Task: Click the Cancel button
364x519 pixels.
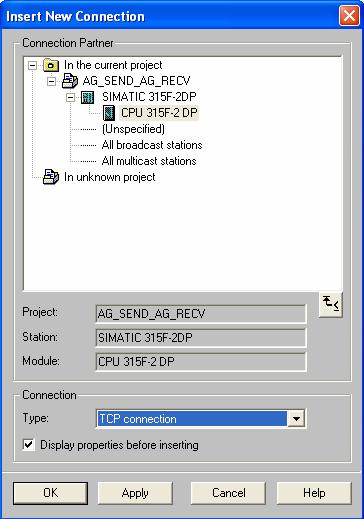Action: tap(228, 493)
